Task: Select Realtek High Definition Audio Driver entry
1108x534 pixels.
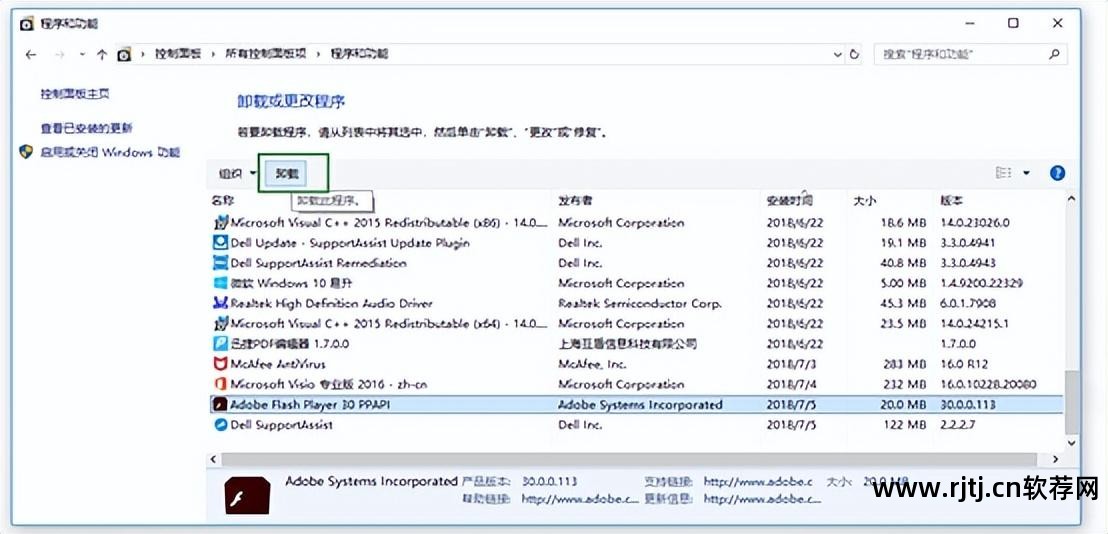Action: [331, 303]
